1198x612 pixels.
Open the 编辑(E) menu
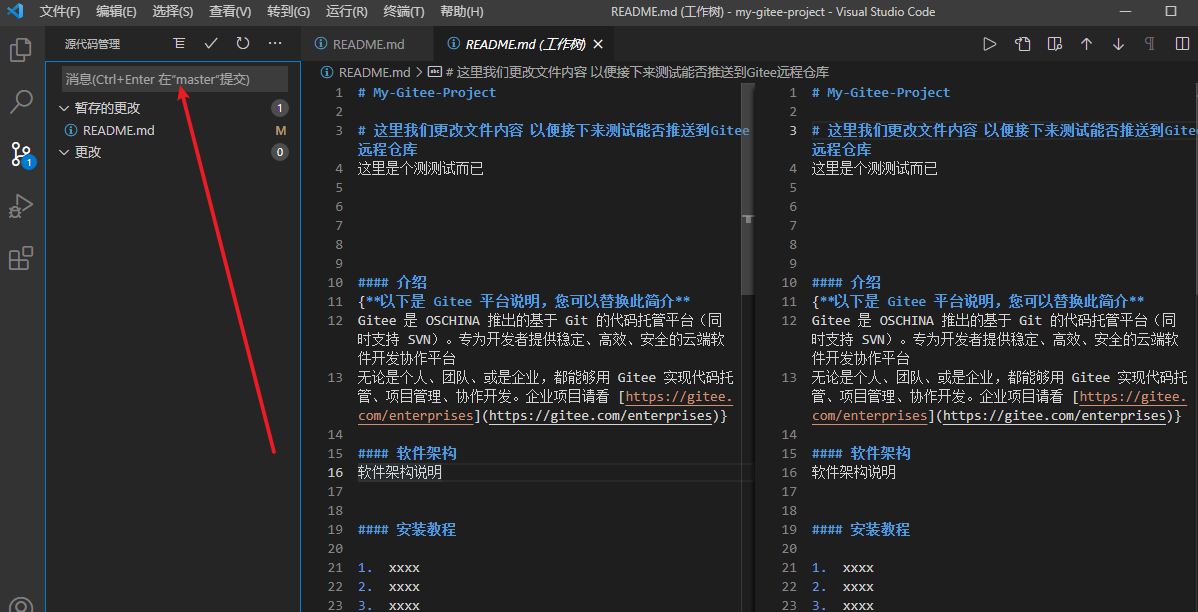coord(116,11)
